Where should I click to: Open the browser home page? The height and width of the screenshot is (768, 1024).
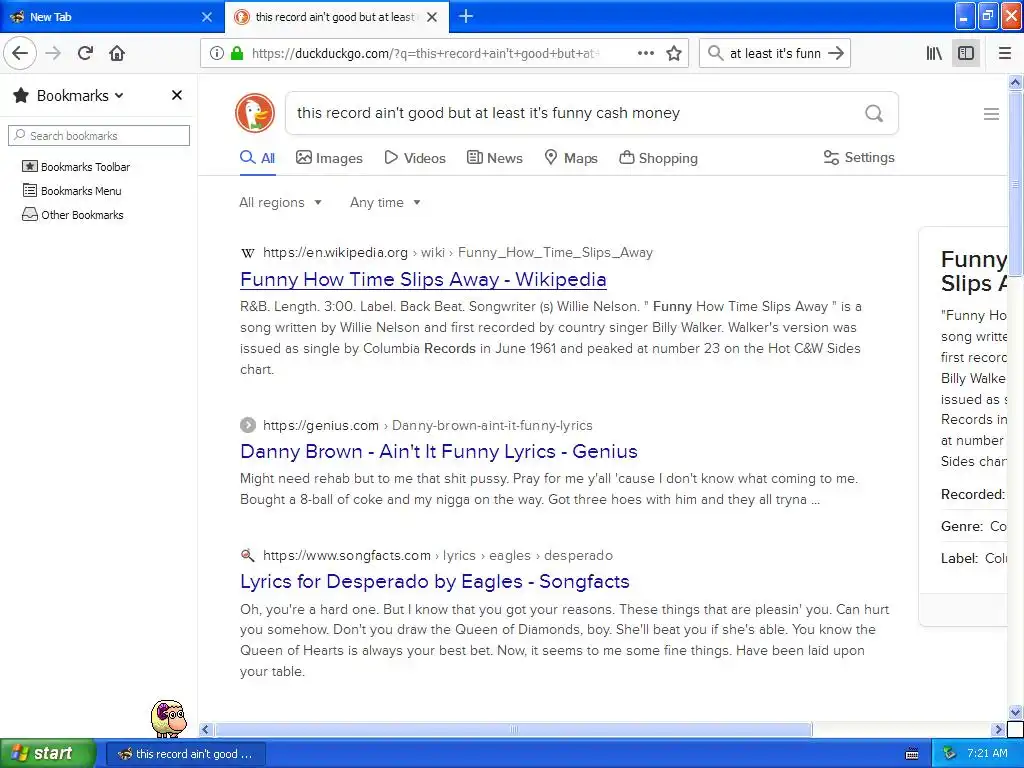point(117,53)
